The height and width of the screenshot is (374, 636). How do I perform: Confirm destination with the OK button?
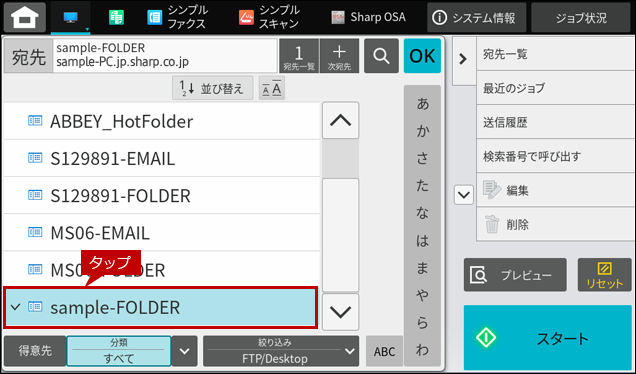click(422, 56)
